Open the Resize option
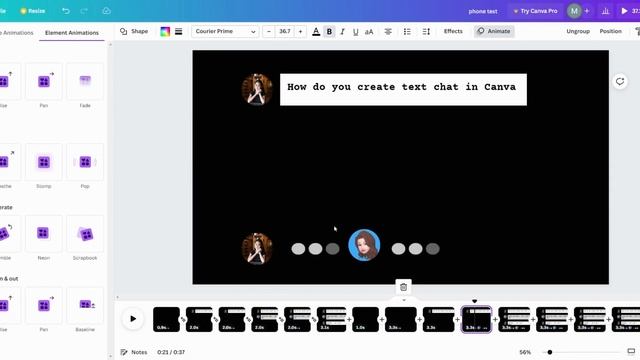 (33, 11)
